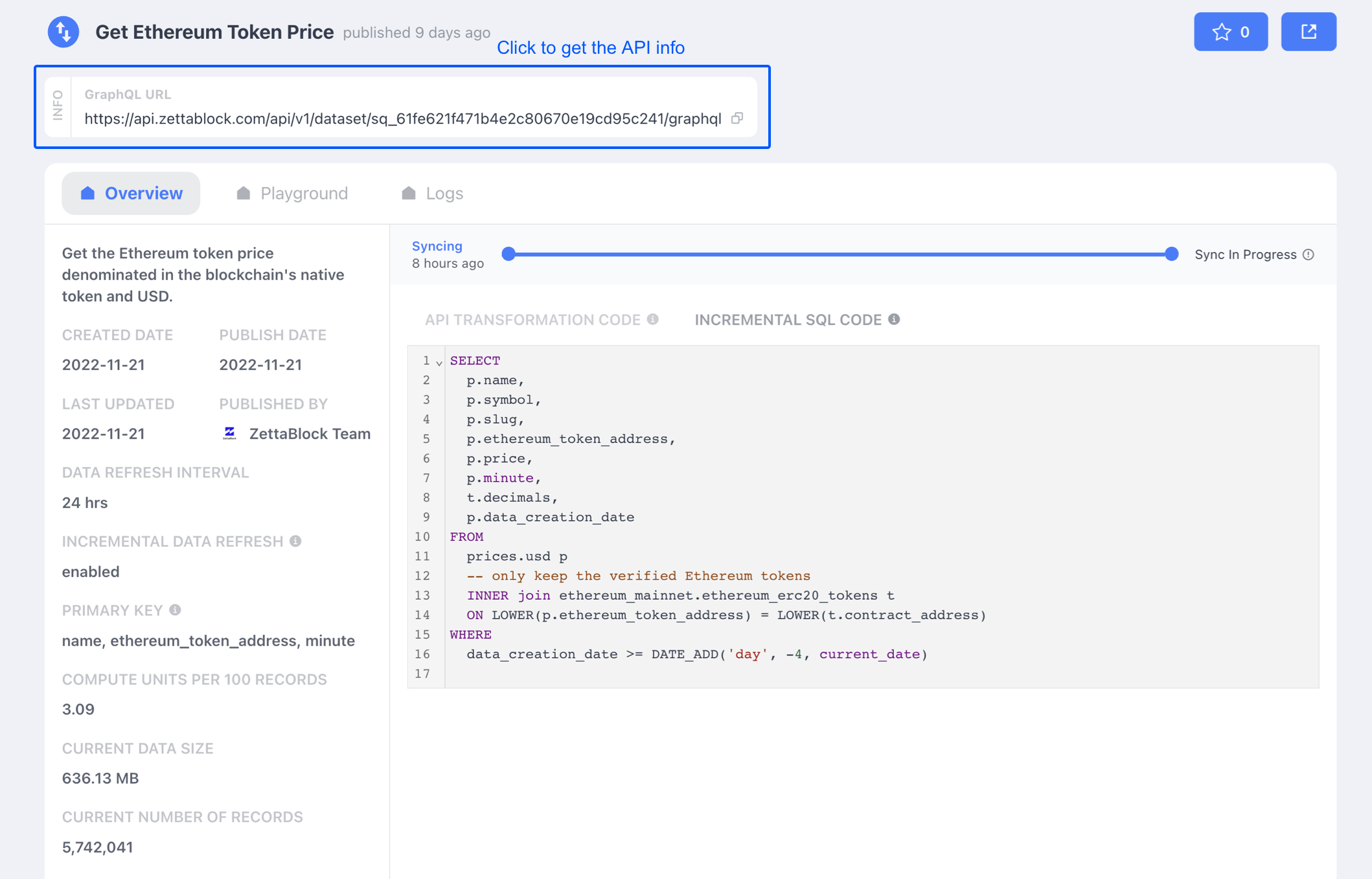Click info icon beside Incremental Data Refresh
The height and width of the screenshot is (879, 1372).
coord(295,541)
